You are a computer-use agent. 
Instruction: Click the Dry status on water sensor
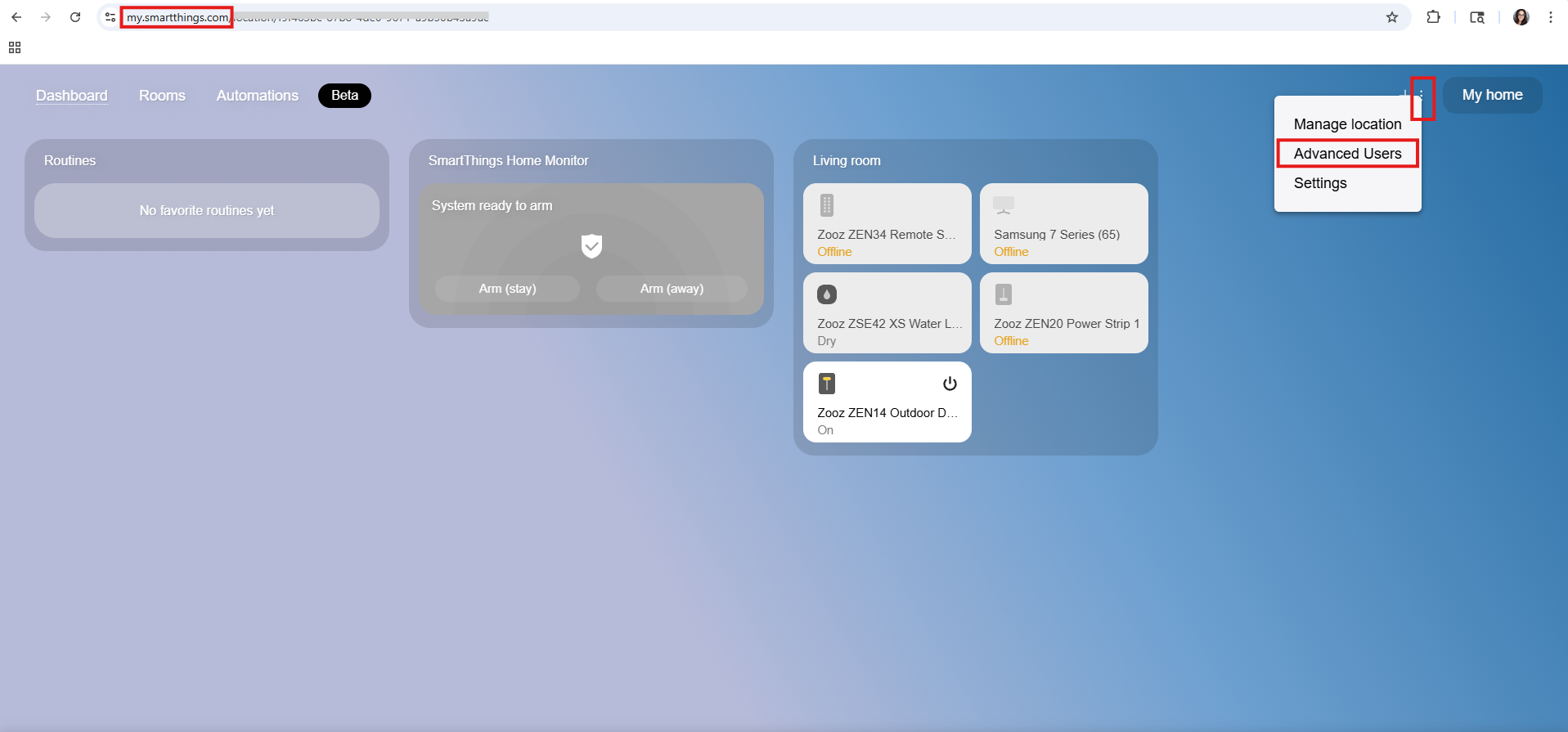(826, 341)
